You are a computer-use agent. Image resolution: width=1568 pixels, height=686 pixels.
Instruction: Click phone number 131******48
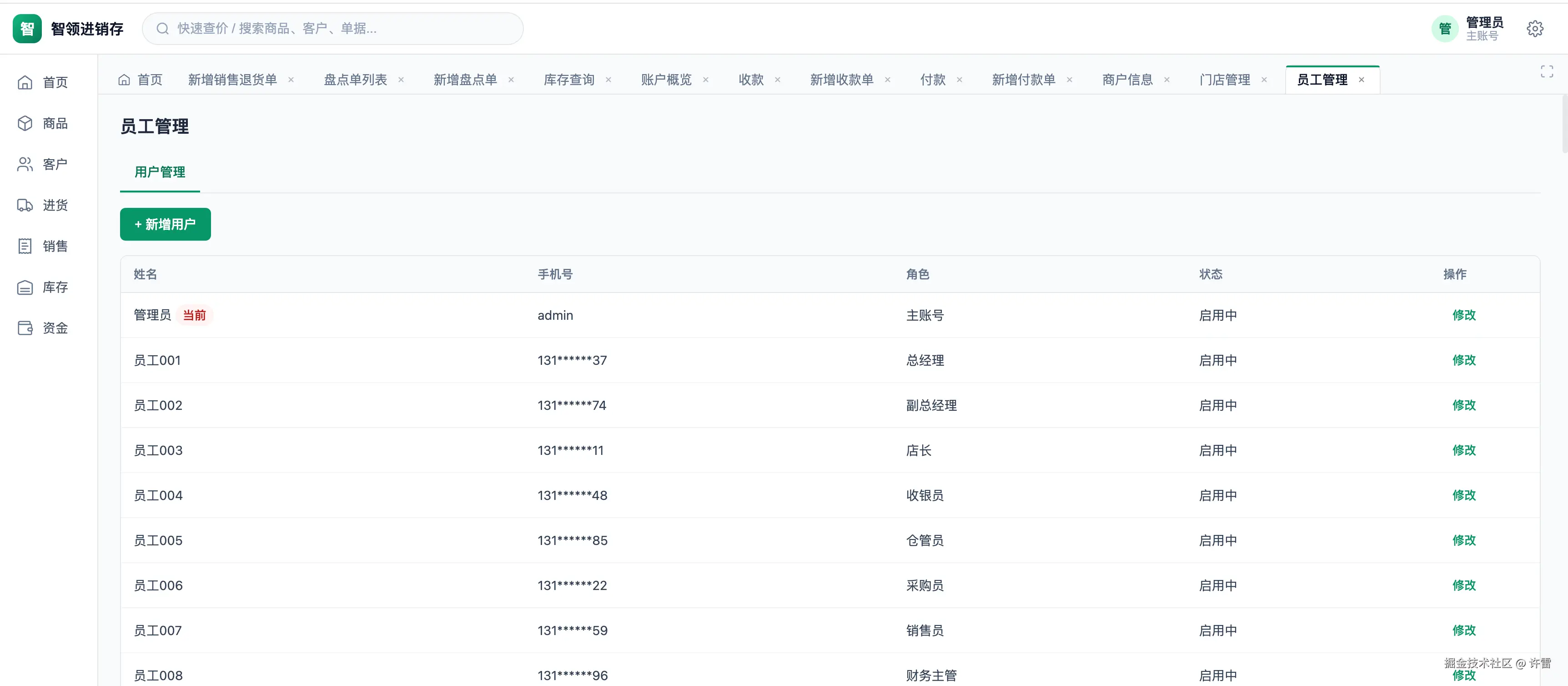pos(572,495)
